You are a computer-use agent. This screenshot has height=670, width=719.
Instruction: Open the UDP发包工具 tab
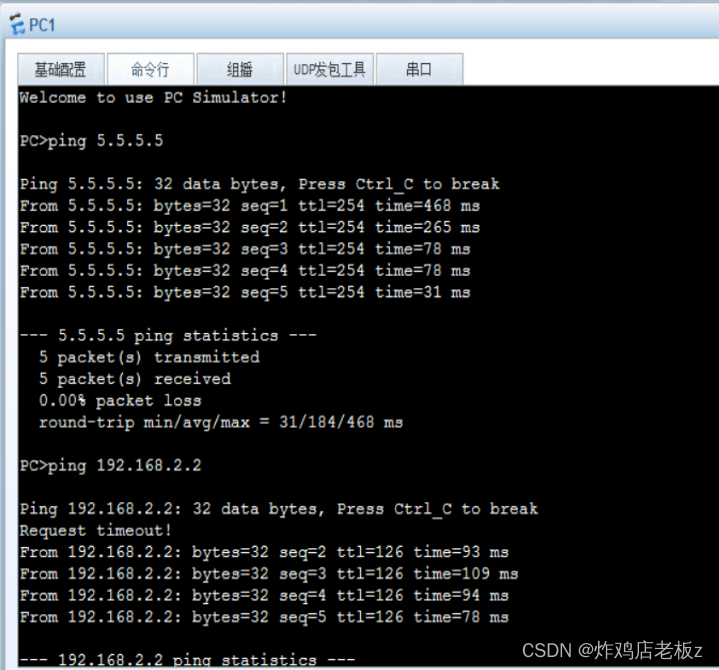click(x=330, y=70)
